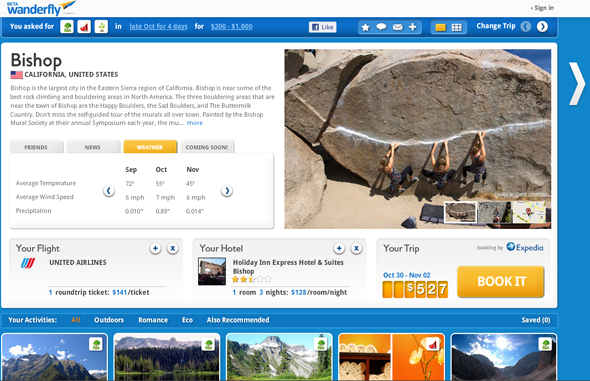Viewport: 590px width, 381px height.
Task: Click the Holiday Inn Express Hotel & Suites name
Action: (288, 267)
